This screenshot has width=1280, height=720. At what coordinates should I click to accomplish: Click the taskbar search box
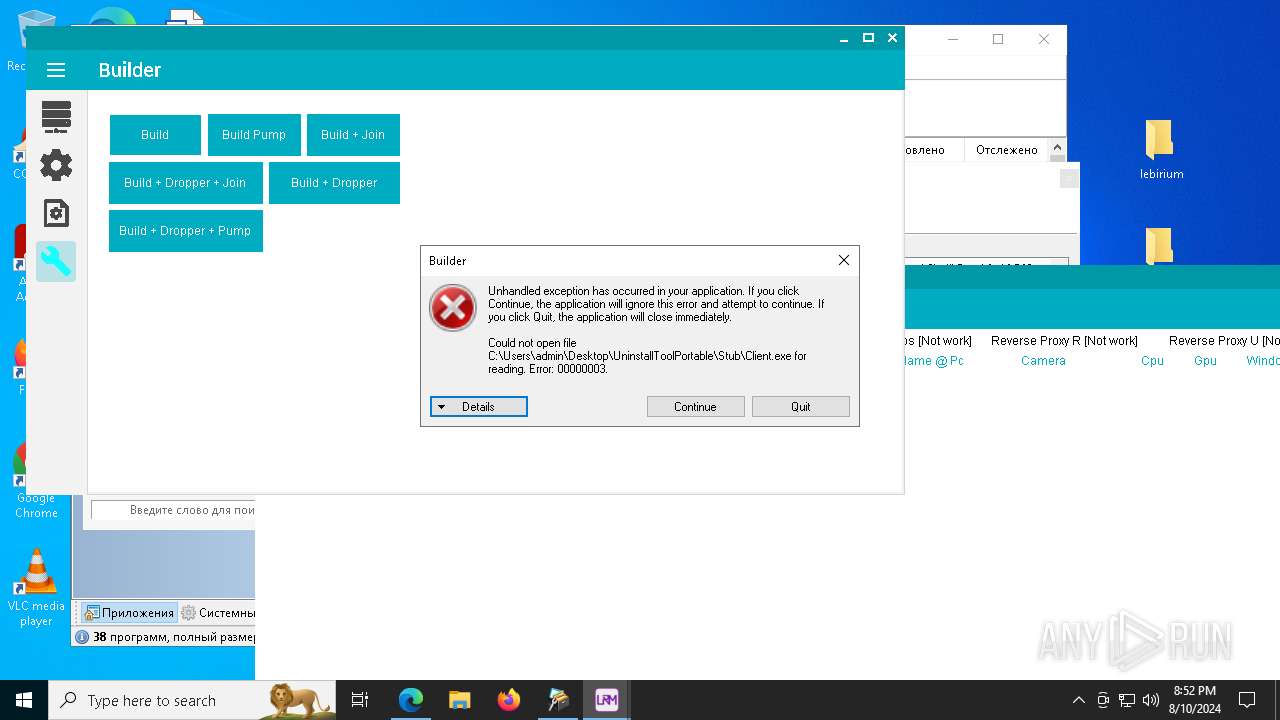pyautogui.click(x=192, y=700)
